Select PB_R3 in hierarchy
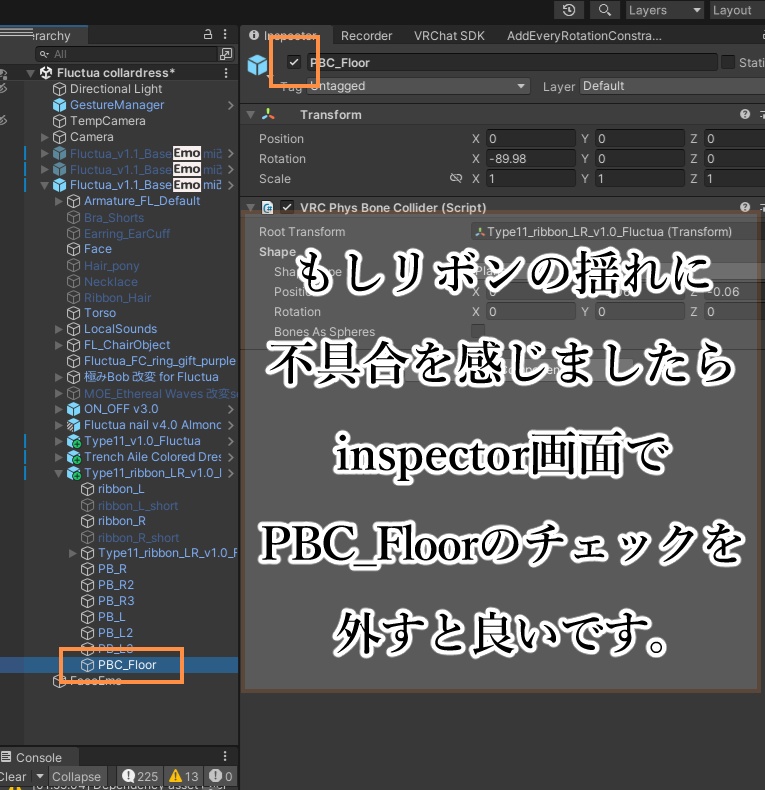The image size is (765, 790). point(116,601)
